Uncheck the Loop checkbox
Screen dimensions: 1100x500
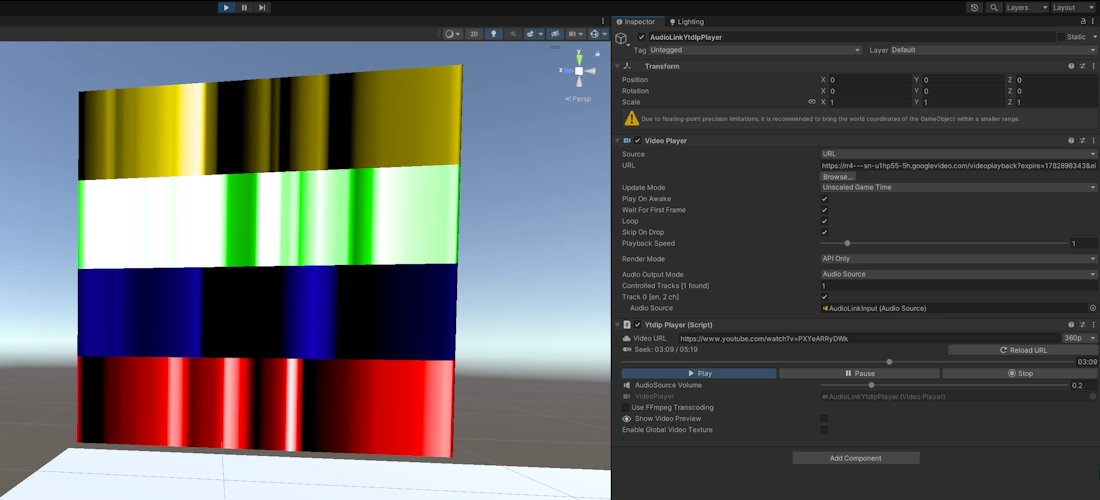(x=824, y=222)
